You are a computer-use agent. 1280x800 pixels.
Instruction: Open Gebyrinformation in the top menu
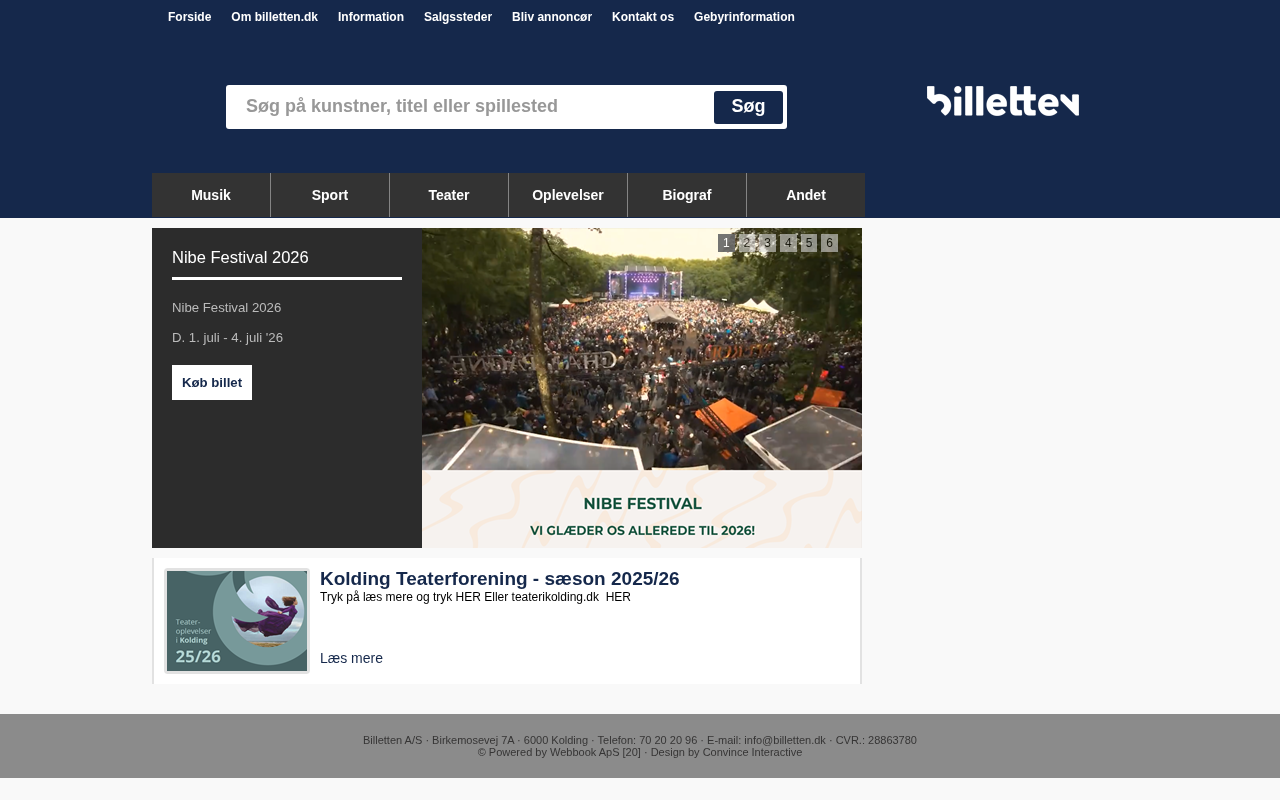coord(744,17)
